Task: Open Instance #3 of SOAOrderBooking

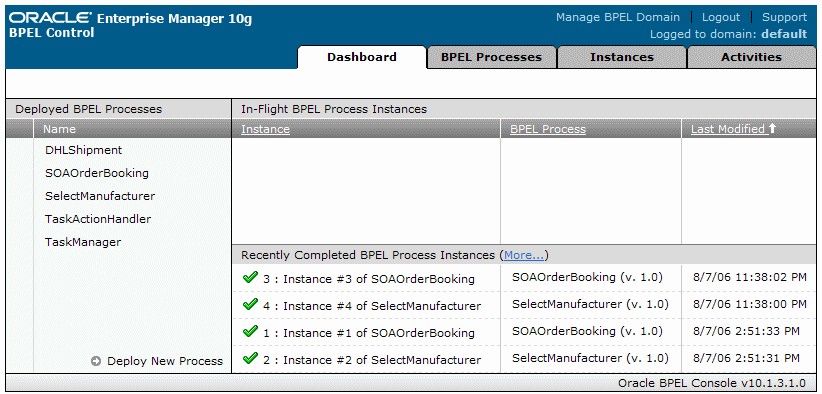Action: click(x=369, y=279)
